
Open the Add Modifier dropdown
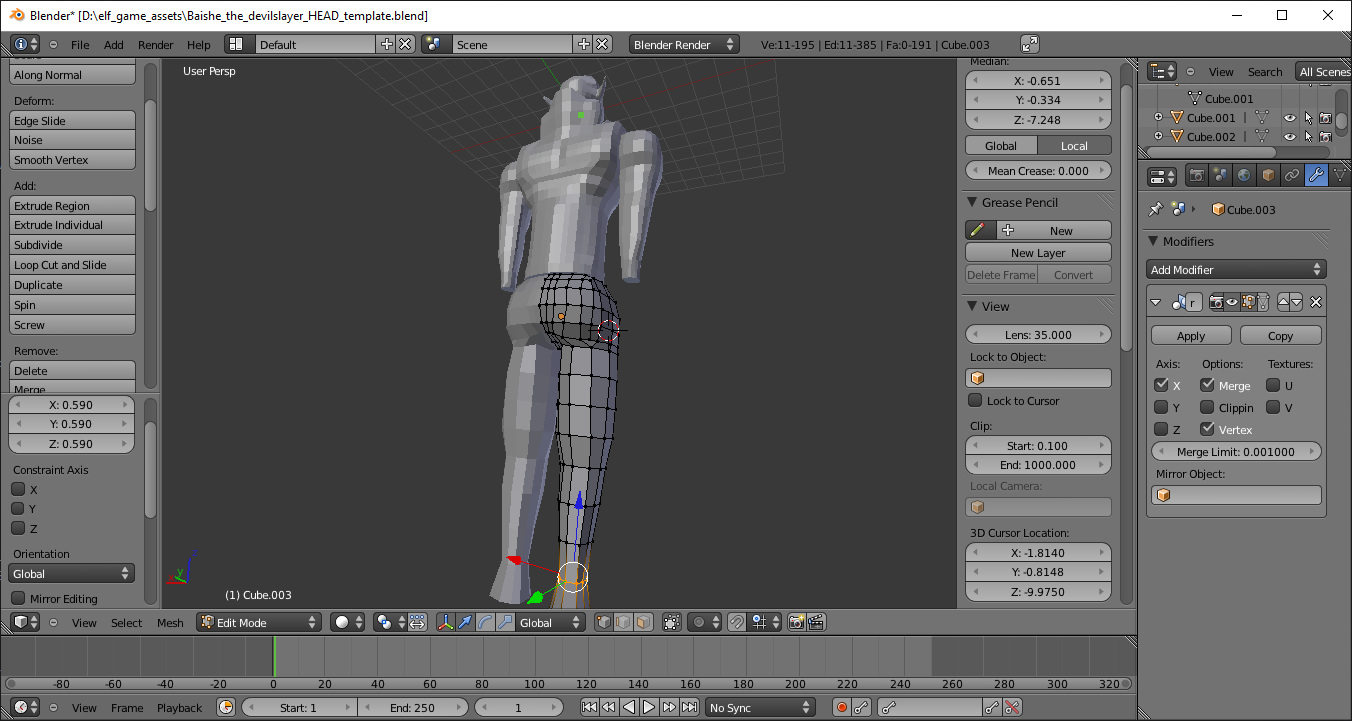(1236, 270)
